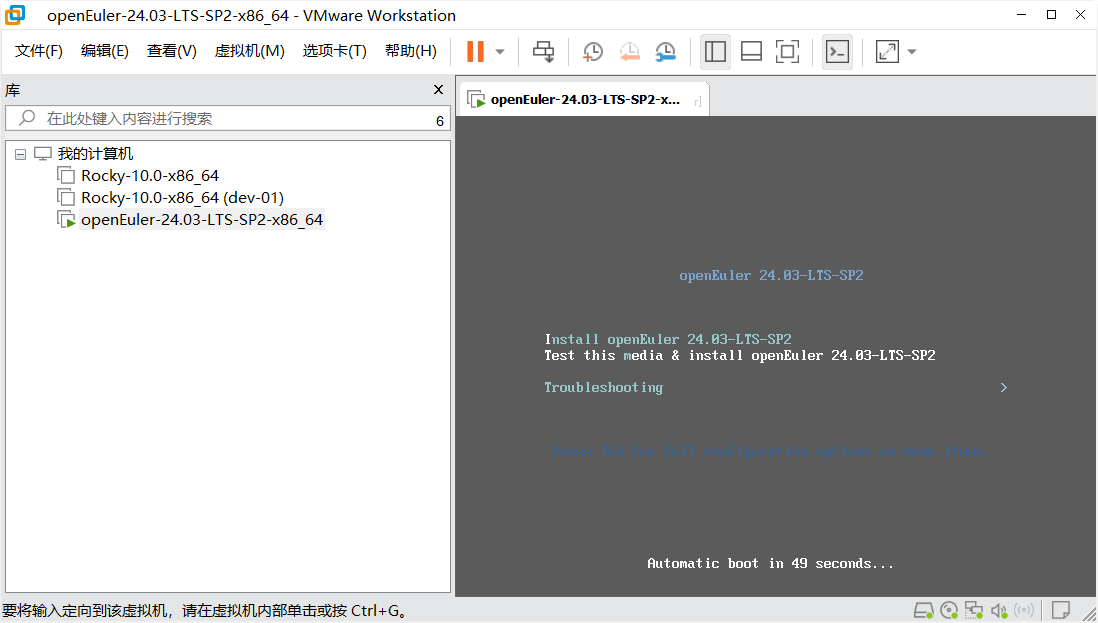This screenshot has height=623, width=1098.
Task: Toggle the library sidebar view
Action: (715, 51)
